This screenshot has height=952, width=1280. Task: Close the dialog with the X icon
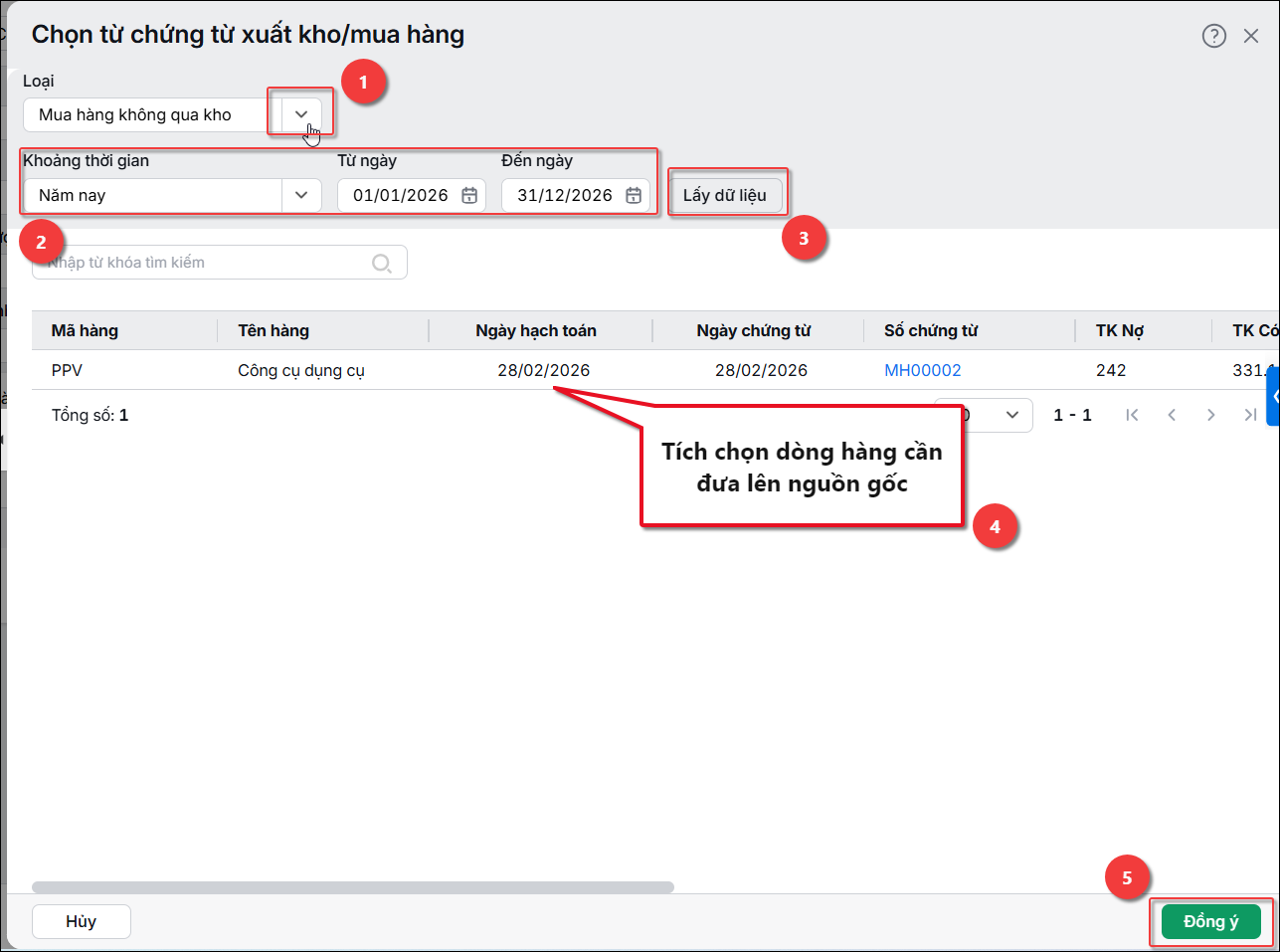click(x=1251, y=36)
